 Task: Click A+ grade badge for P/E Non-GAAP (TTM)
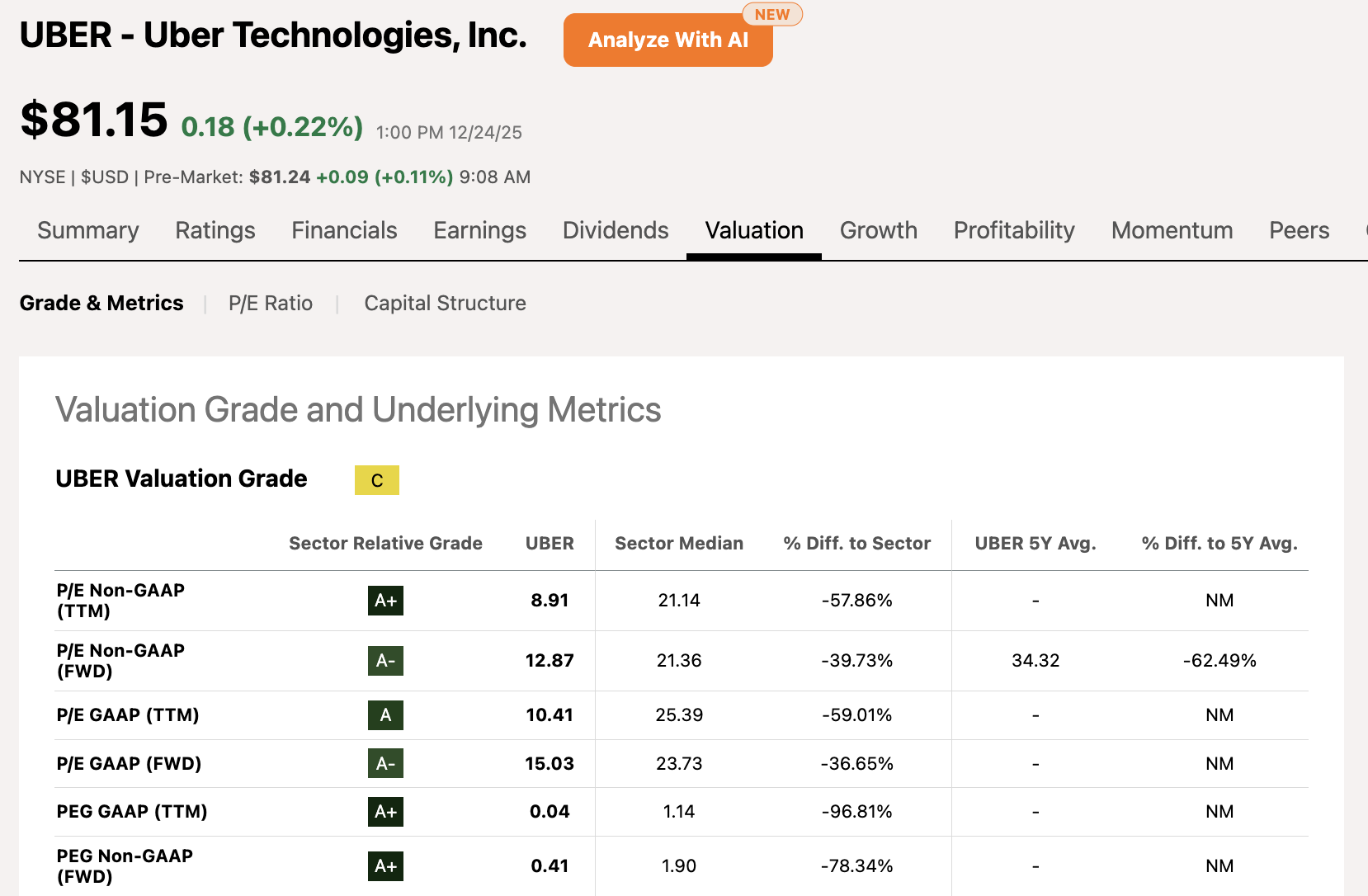click(385, 601)
